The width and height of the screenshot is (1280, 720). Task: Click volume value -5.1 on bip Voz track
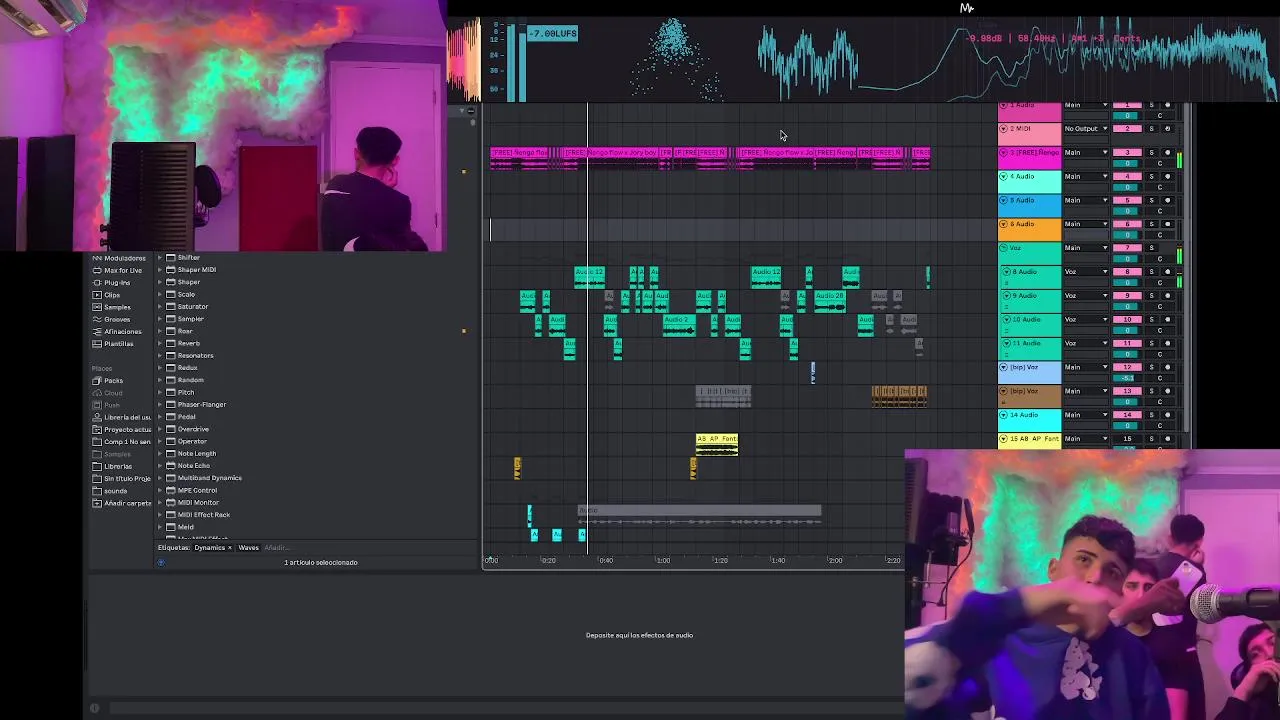1127,378
